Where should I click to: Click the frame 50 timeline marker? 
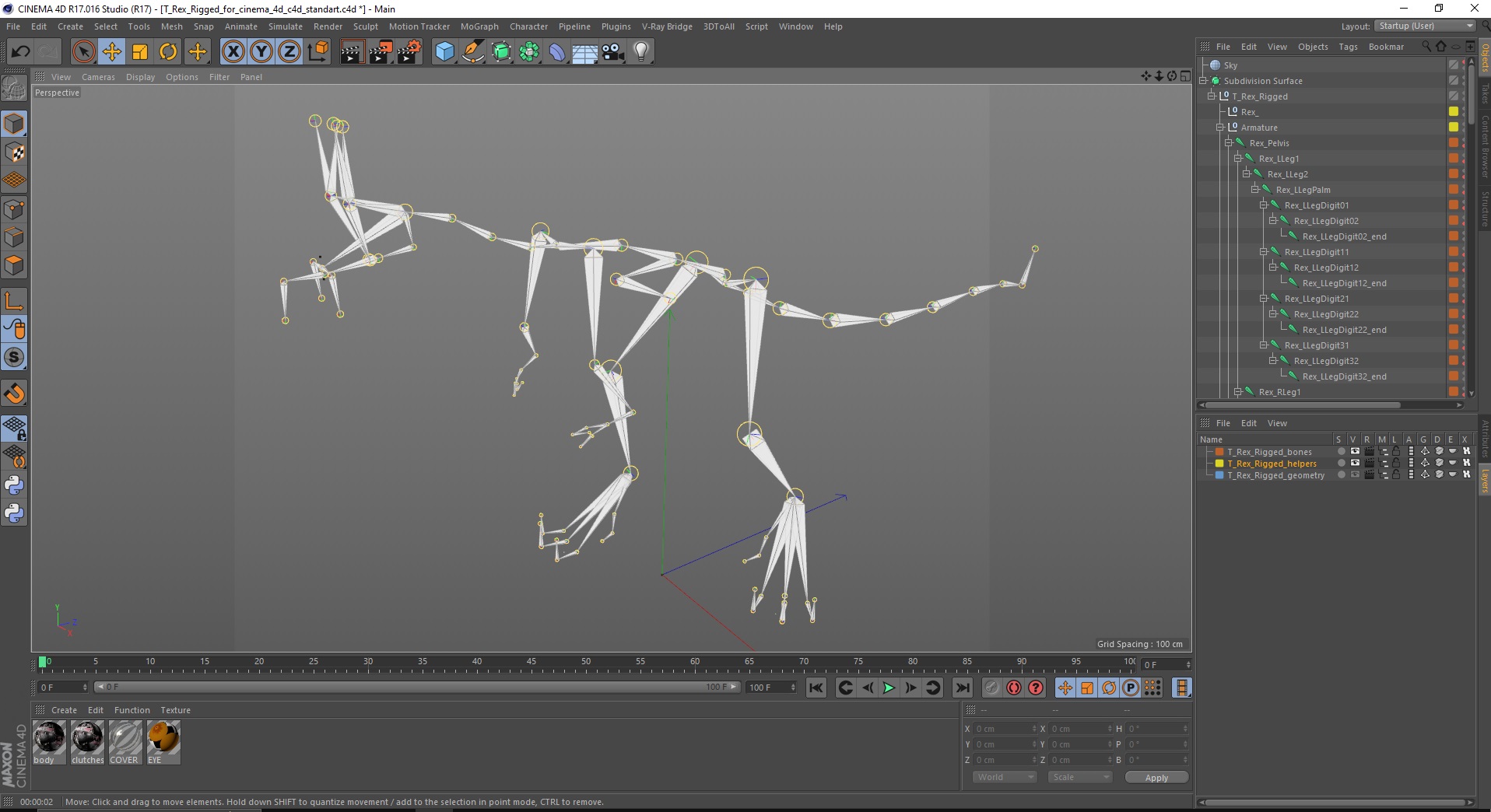click(x=586, y=662)
